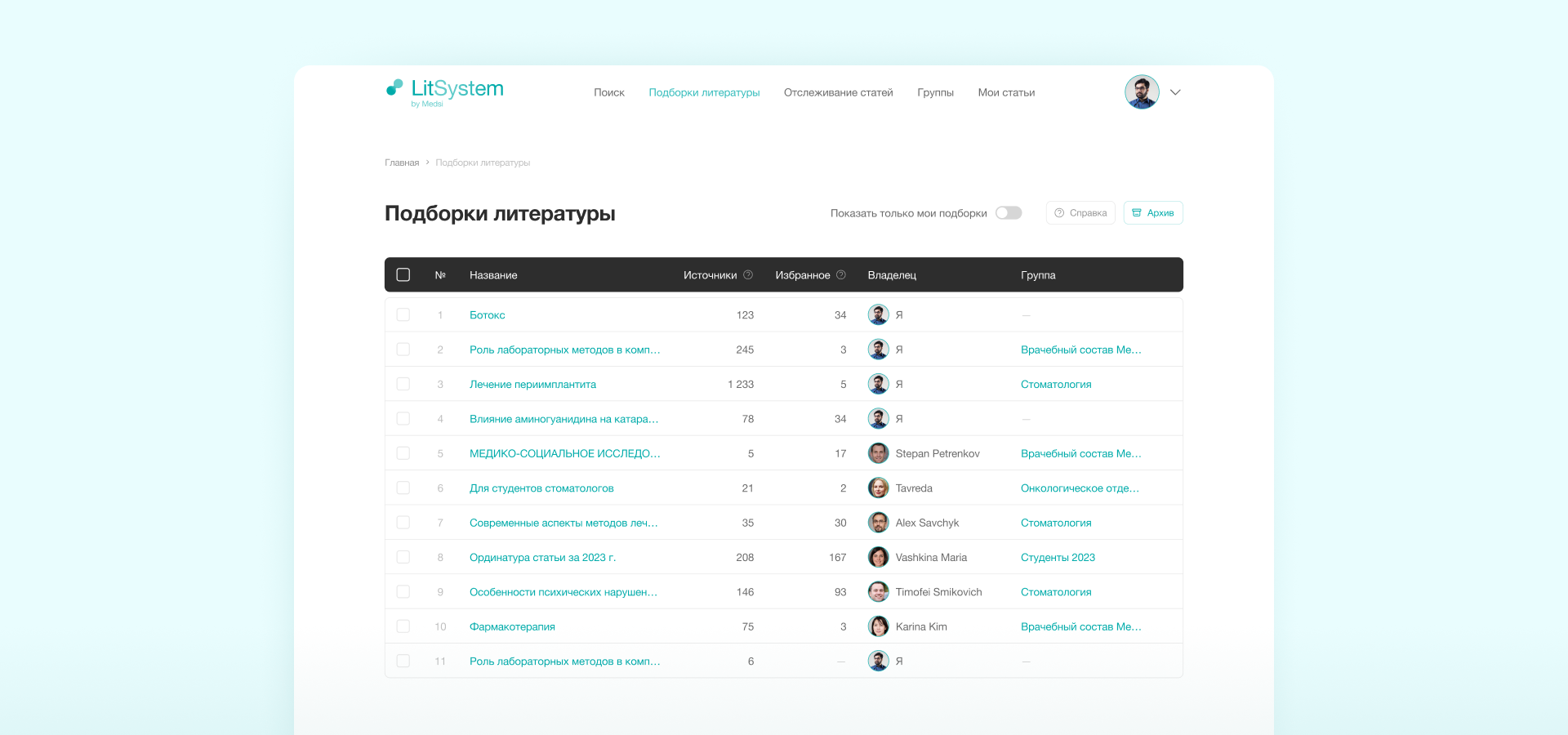
Task: Click Stepan Petrenkov's avatar
Action: coord(879,453)
